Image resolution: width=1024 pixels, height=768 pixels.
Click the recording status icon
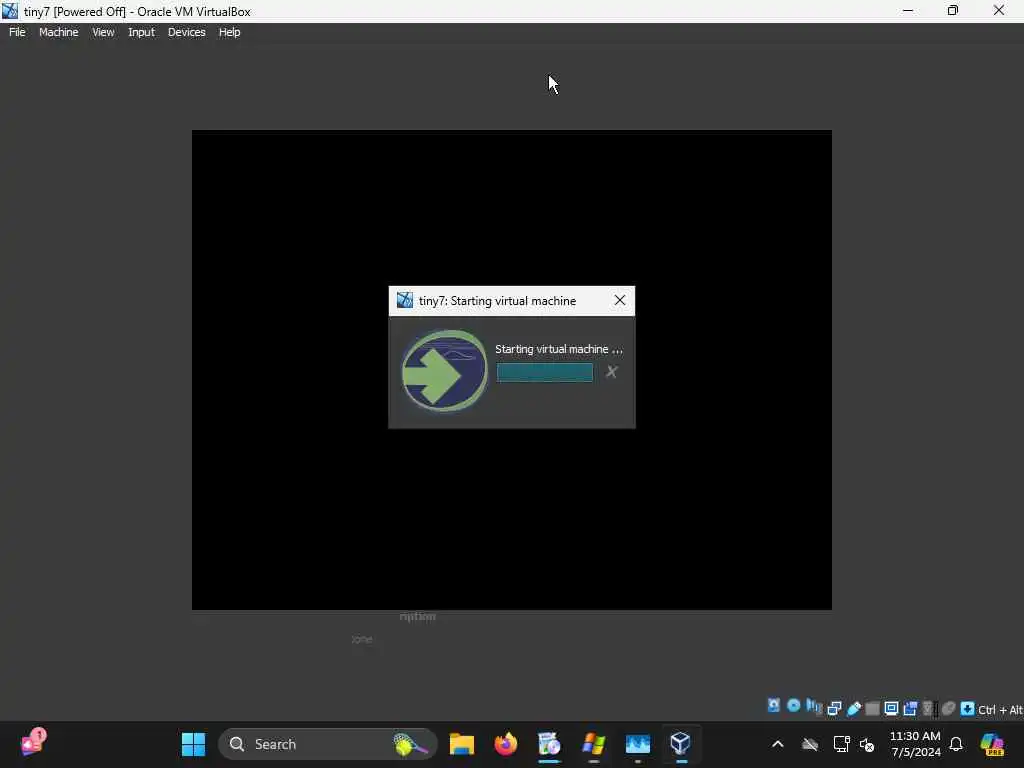tap(910, 709)
